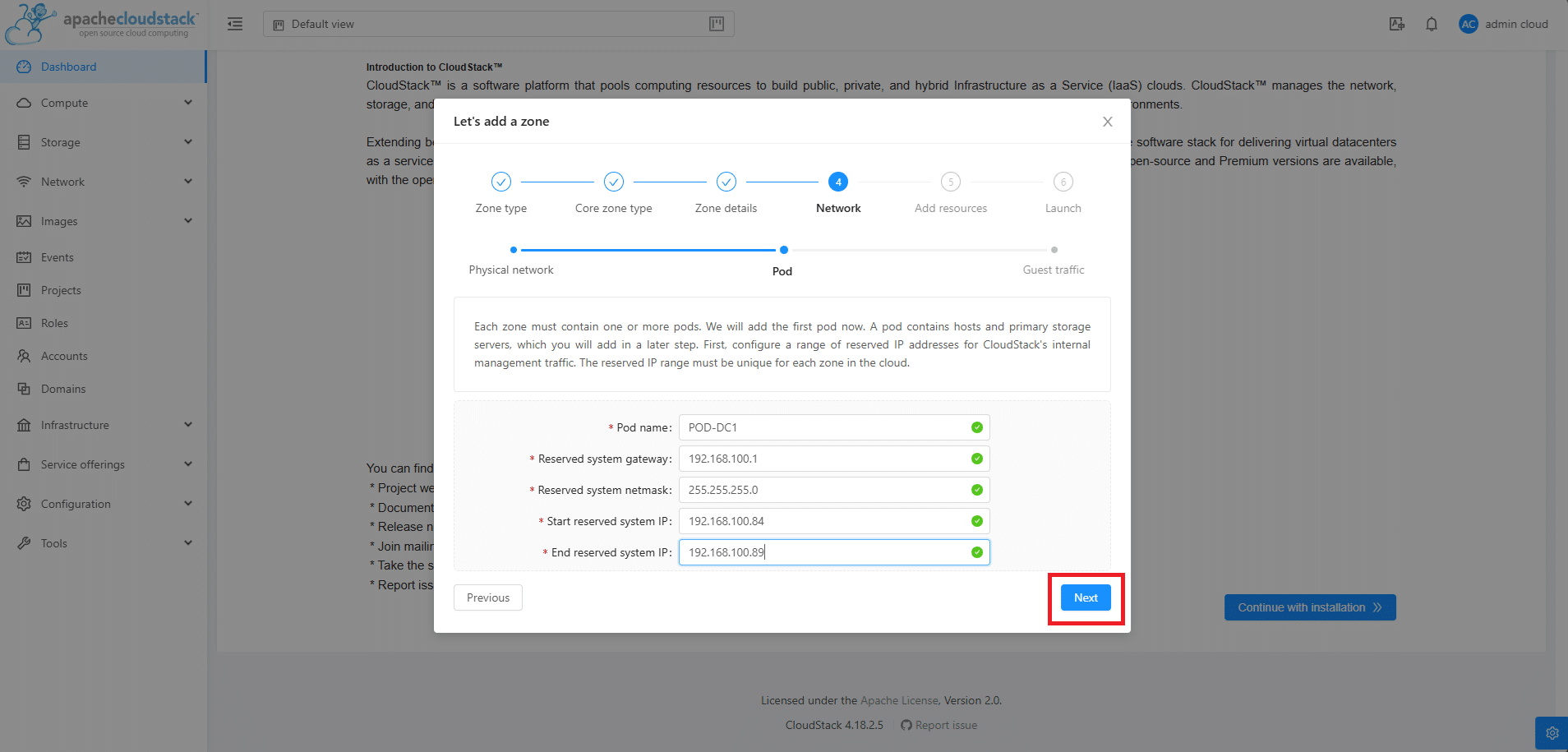Click the Launch step 6 circle
This screenshot has width=1568, height=752.
(1063, 182)
